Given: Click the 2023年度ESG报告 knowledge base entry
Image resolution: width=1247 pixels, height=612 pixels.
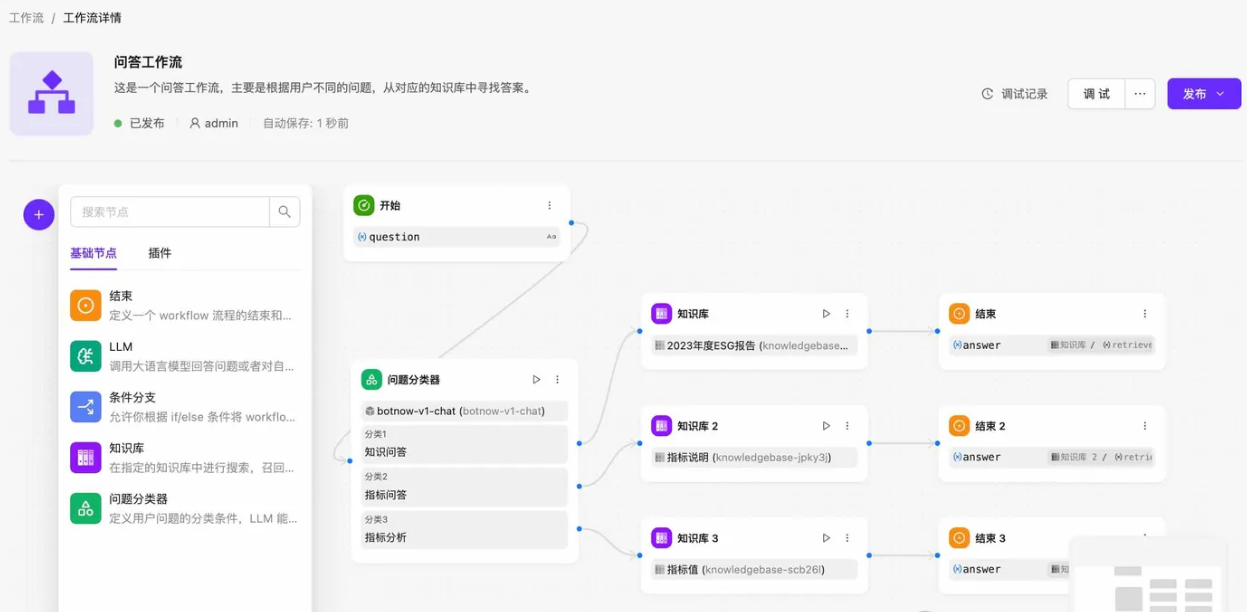Looking at the screenshot, I should pos(754,345).
